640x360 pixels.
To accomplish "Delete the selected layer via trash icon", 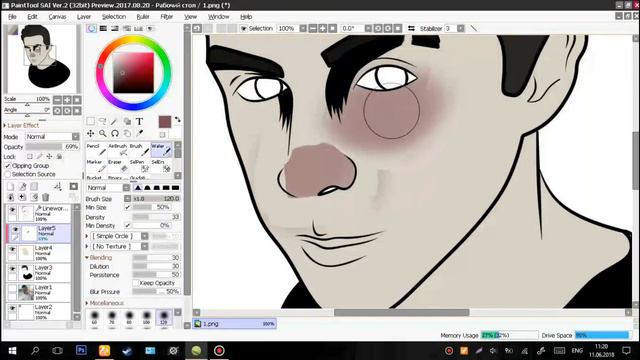I will click(x=46, y=197).
